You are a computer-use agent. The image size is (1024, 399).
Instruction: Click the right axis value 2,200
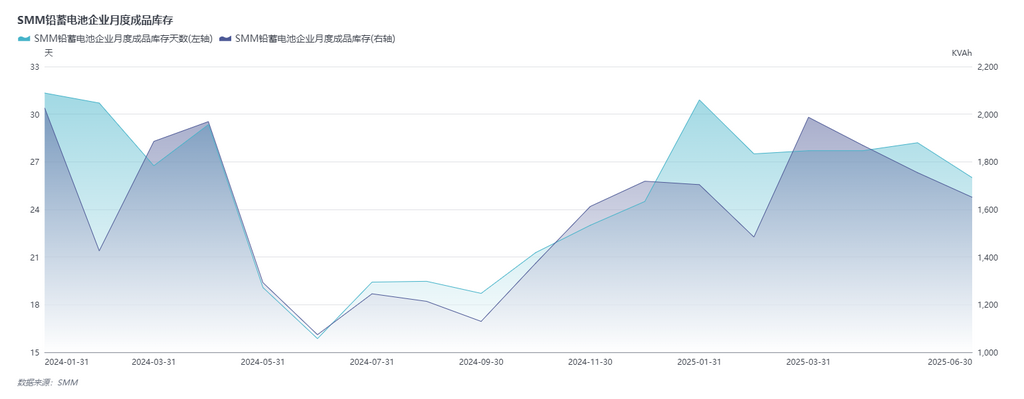(987, 67)
